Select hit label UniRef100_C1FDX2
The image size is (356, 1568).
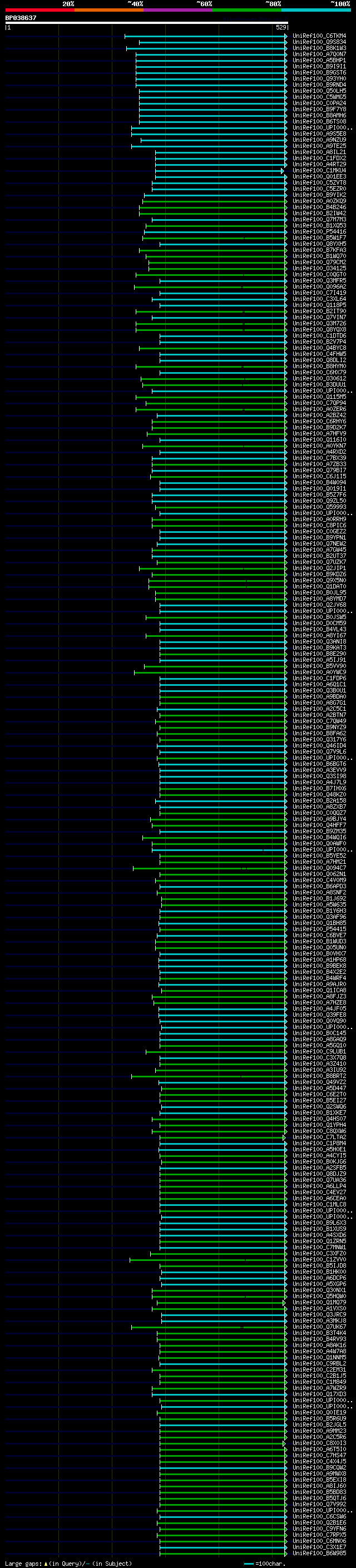pyautogui.click(x=319, y=159)
